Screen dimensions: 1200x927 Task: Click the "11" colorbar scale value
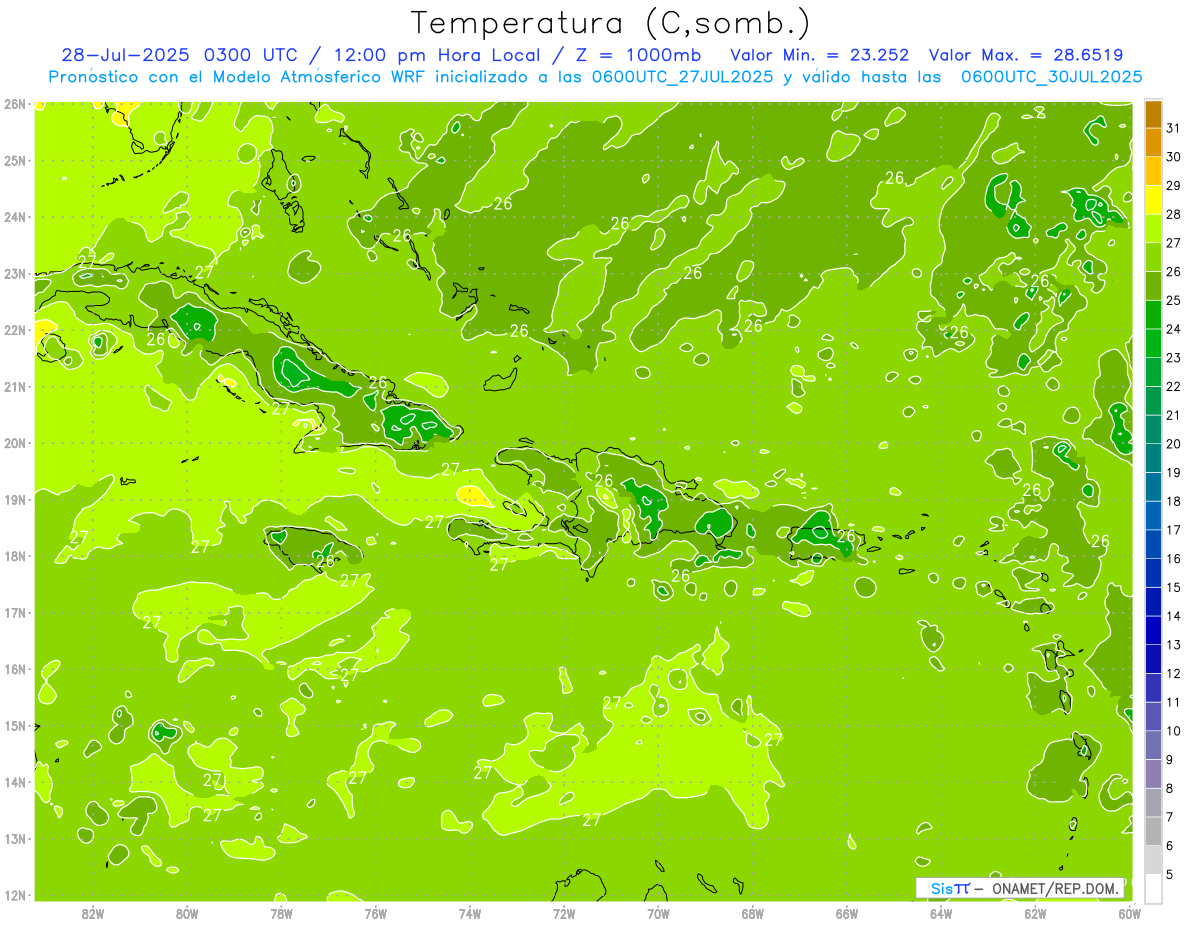1174,702
